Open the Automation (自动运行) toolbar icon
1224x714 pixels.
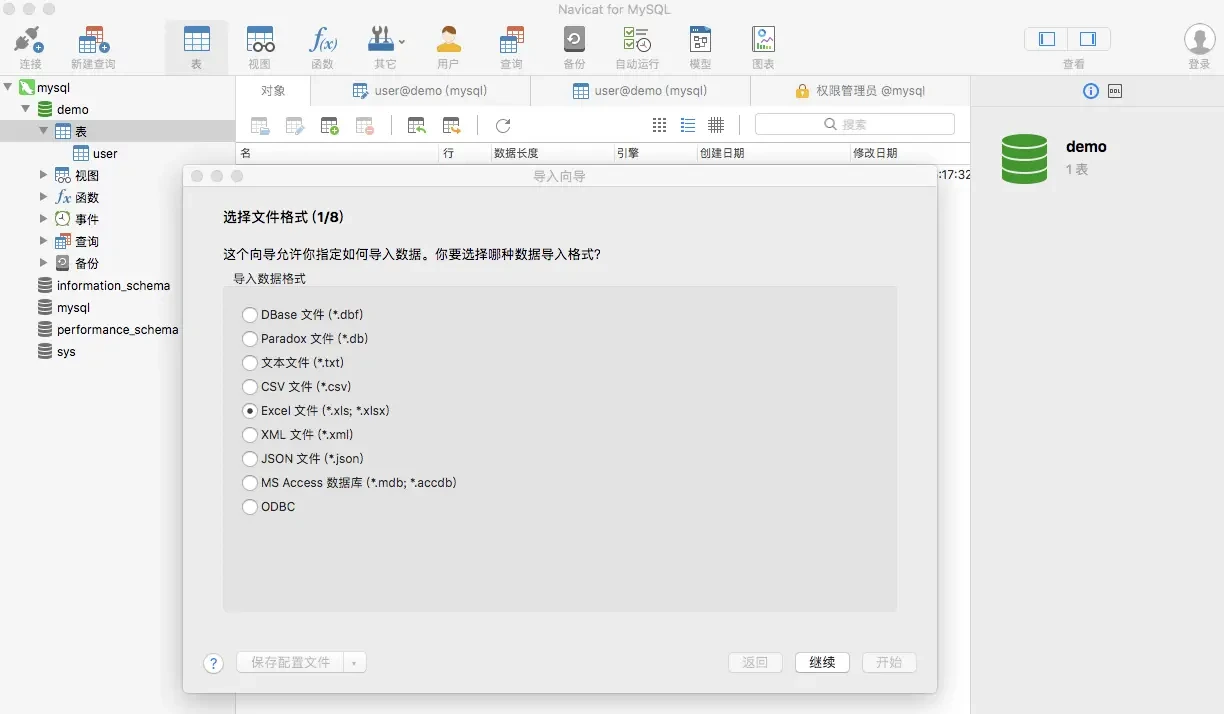pos(637,40)
